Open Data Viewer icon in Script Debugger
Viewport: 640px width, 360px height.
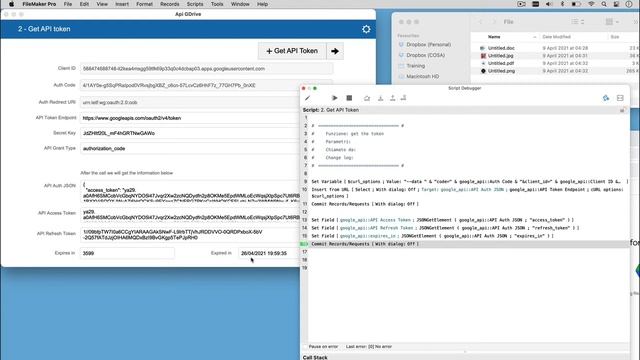(x=620, y=98)
